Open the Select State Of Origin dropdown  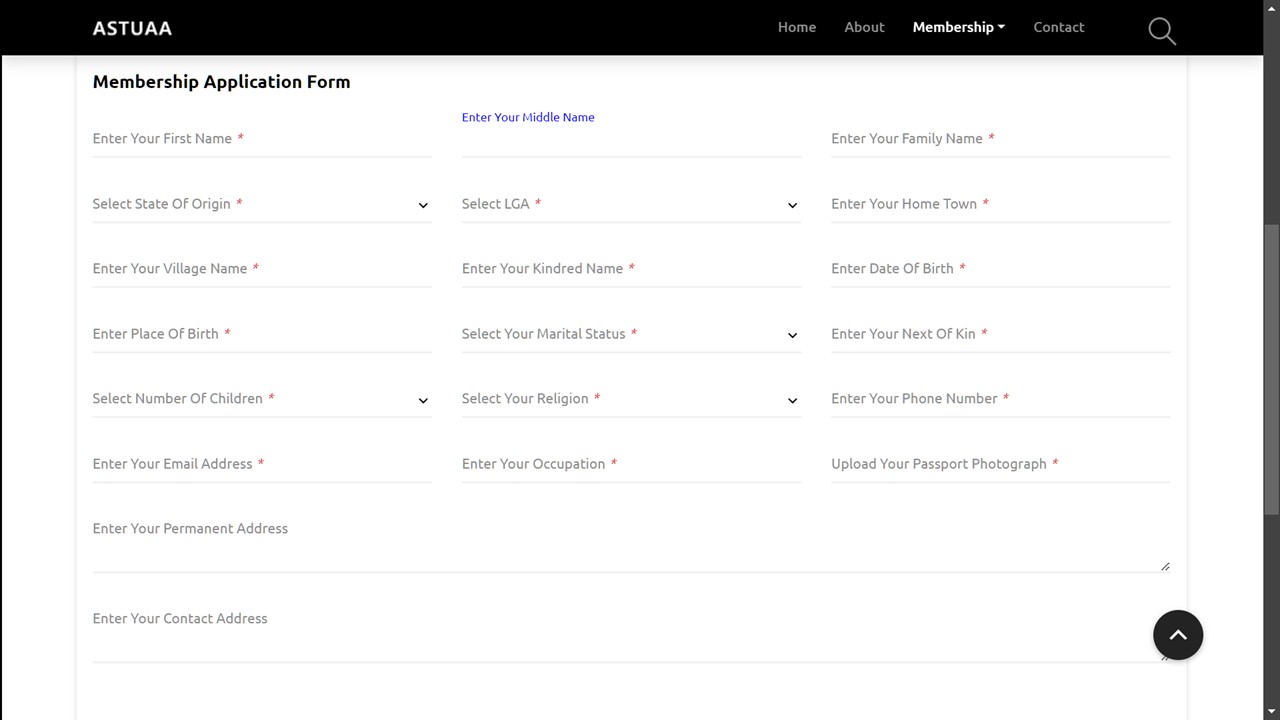click(262, 204)
